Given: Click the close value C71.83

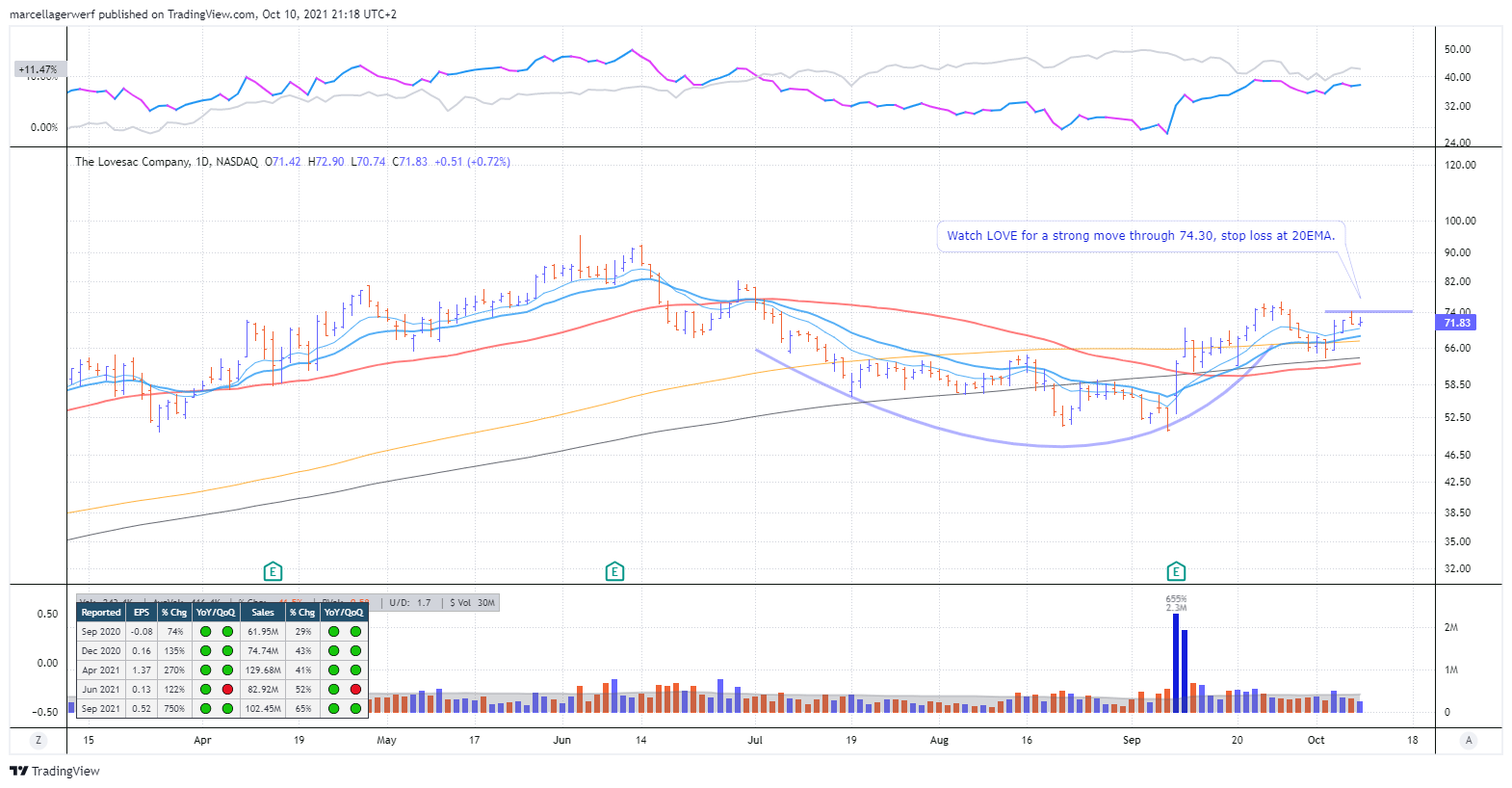Looking at the screenshot, I should click(x=410, y=162).
